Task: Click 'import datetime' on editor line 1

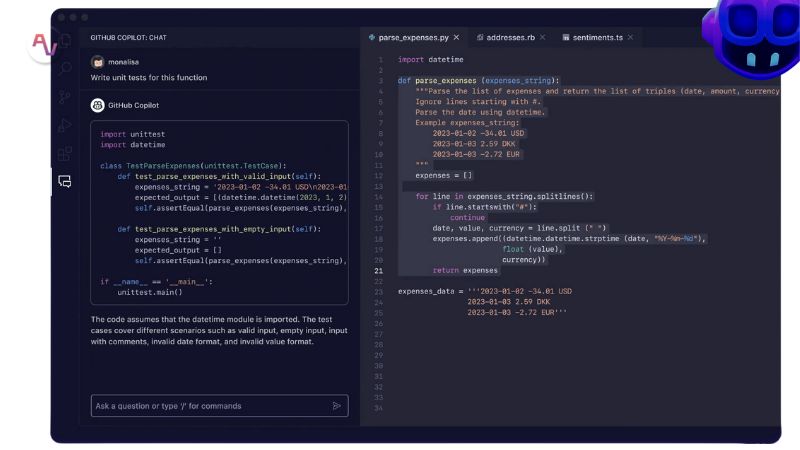Action: tap(431, 60)
